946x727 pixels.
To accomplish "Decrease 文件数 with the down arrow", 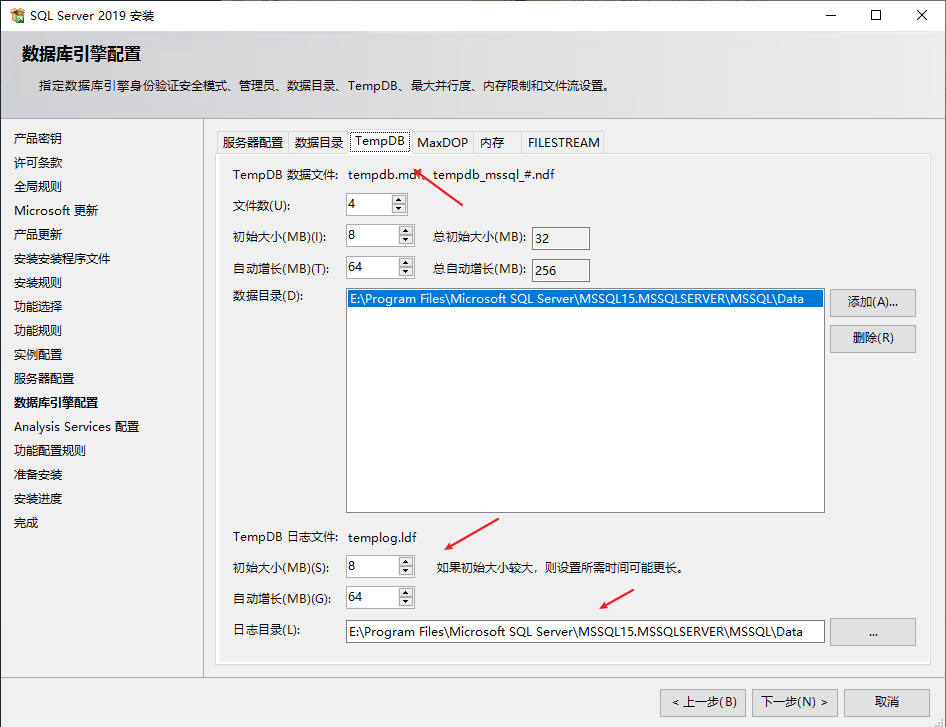I will 399,209.
